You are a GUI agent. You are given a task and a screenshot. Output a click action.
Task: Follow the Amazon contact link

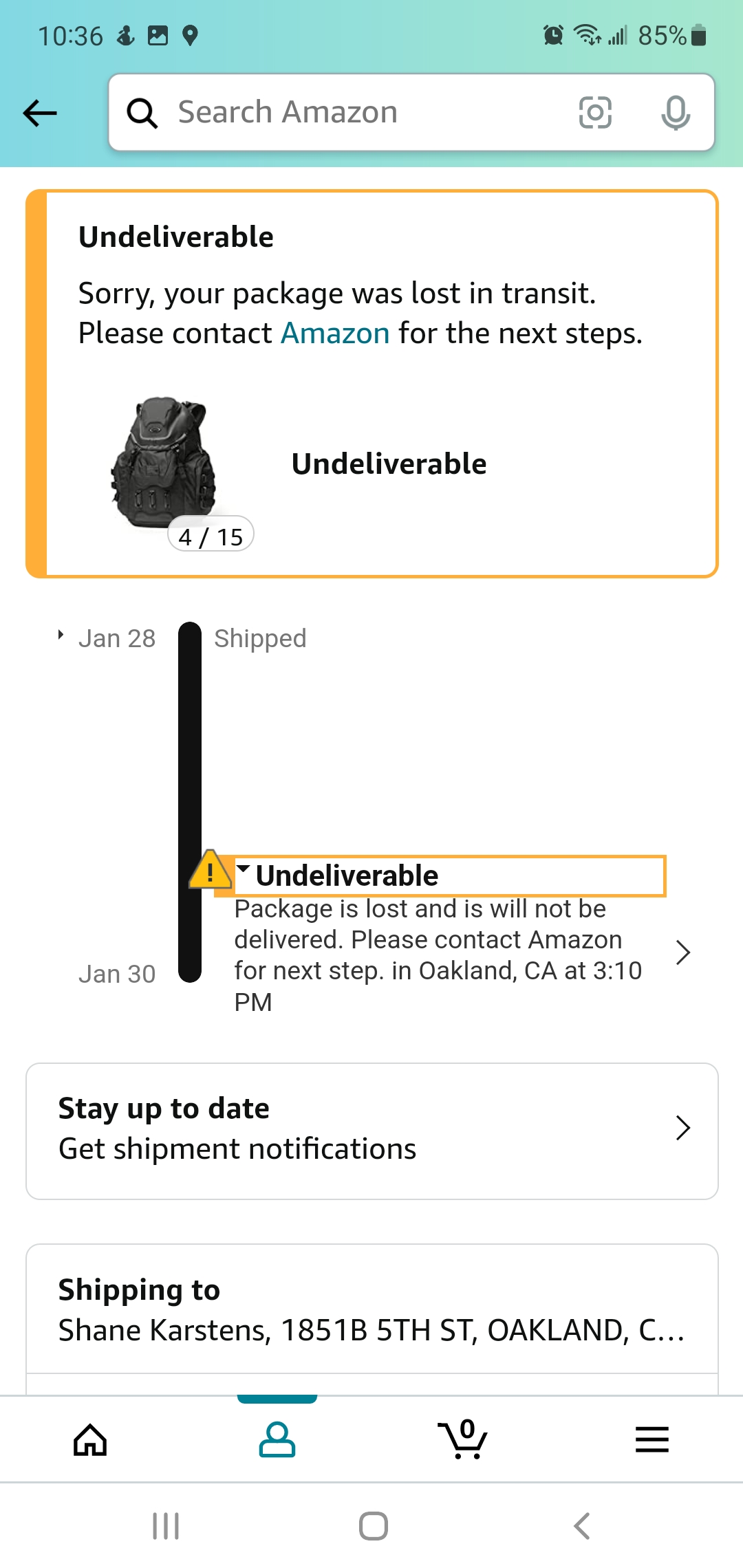pos(335,334)
